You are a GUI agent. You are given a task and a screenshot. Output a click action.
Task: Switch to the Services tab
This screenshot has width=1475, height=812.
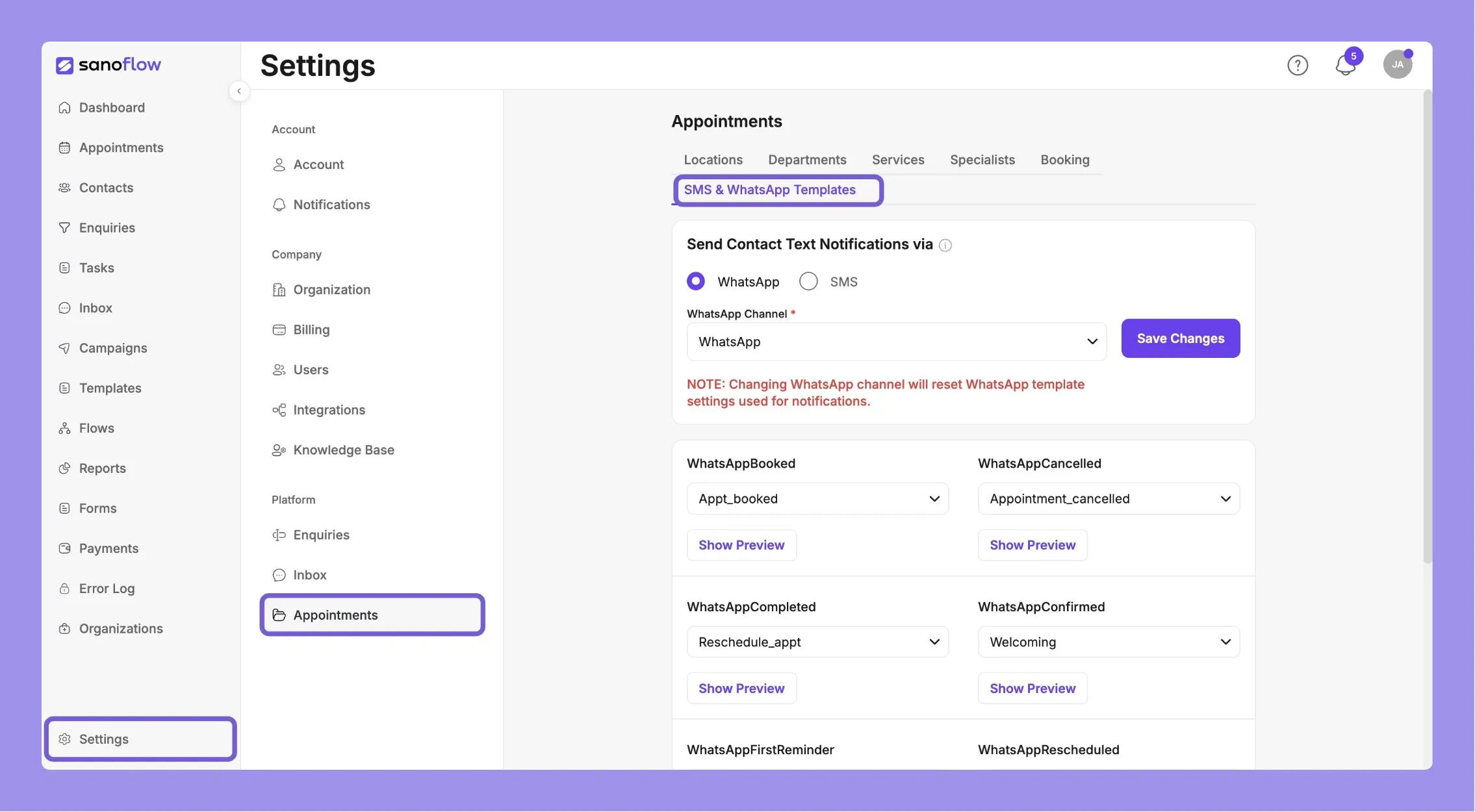(898, 160)
